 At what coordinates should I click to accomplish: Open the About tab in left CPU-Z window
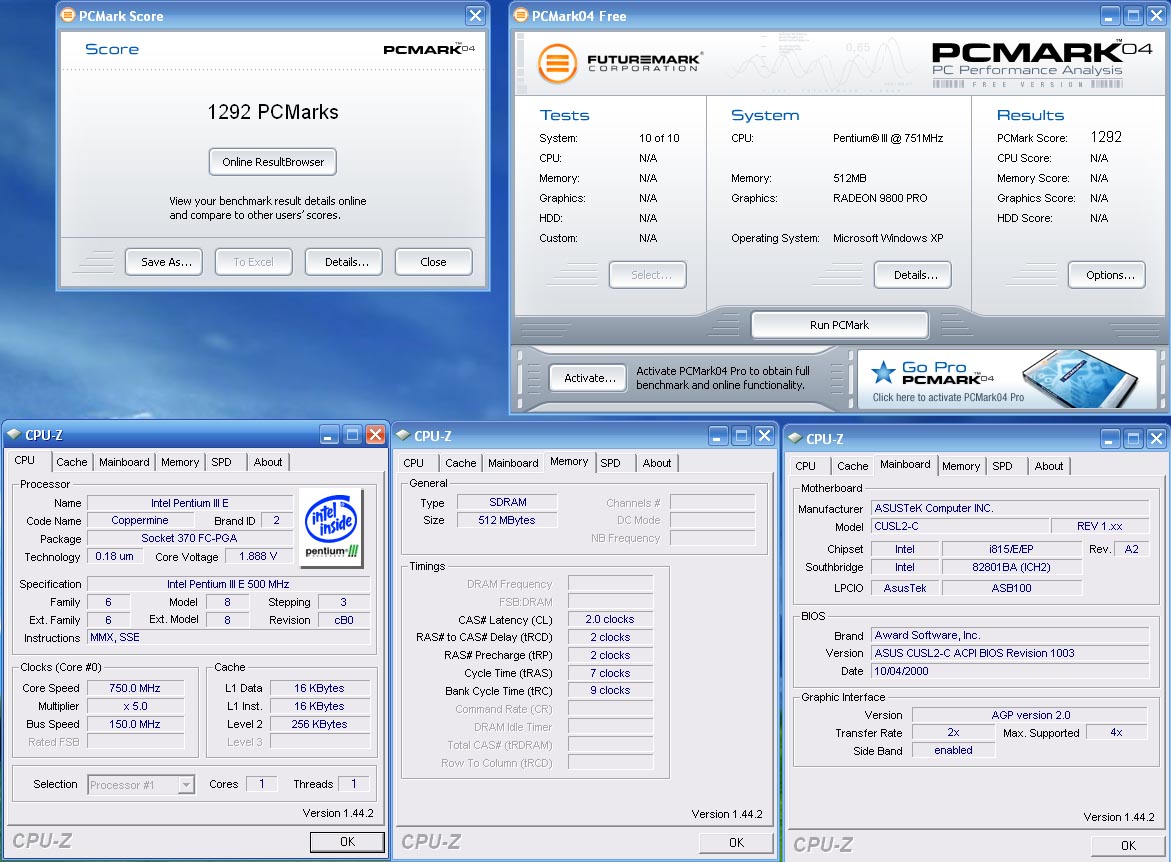(x=267, y=462)
